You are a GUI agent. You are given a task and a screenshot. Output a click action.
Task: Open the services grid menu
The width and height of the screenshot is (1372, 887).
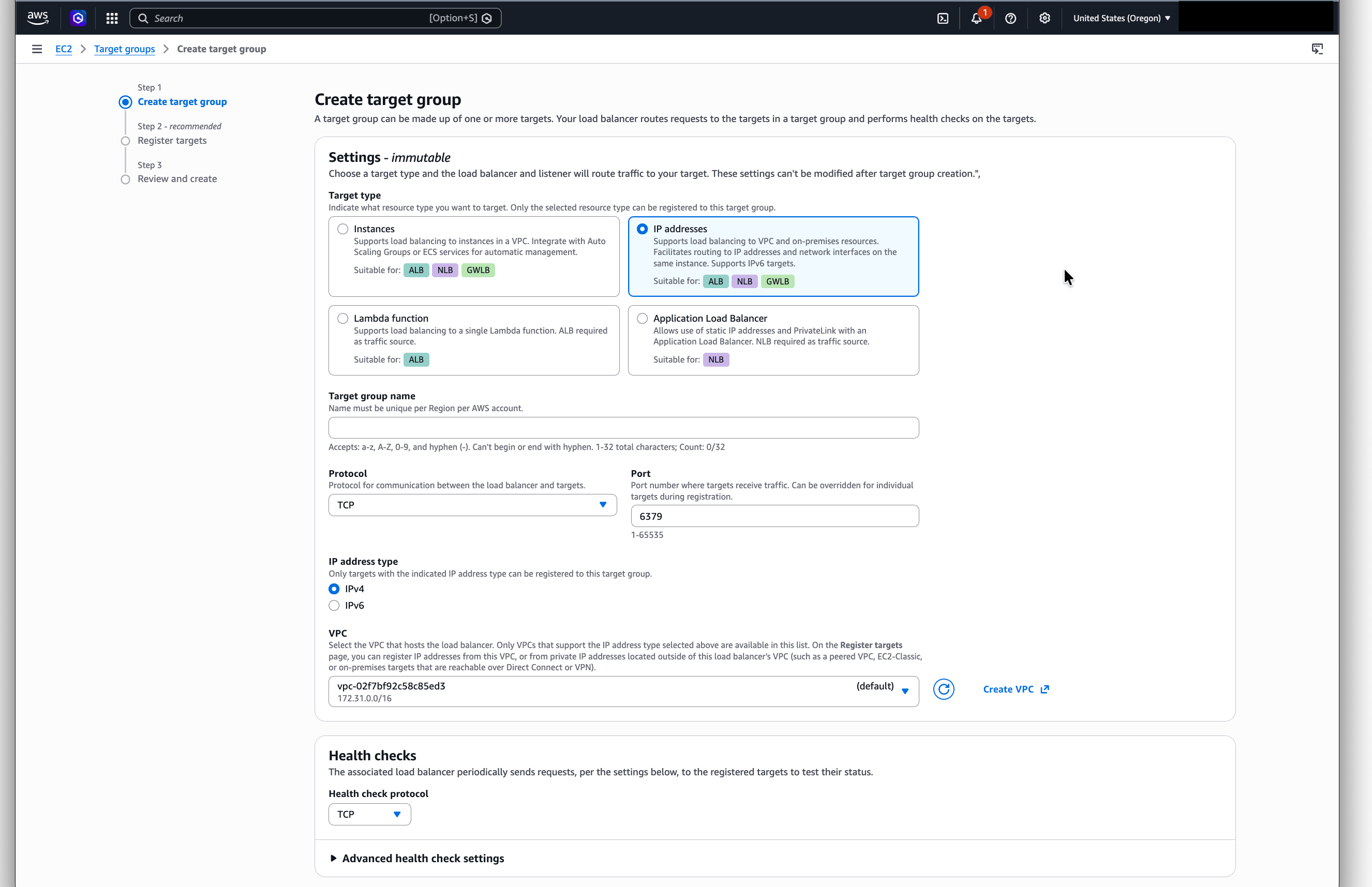coord(112,19)
